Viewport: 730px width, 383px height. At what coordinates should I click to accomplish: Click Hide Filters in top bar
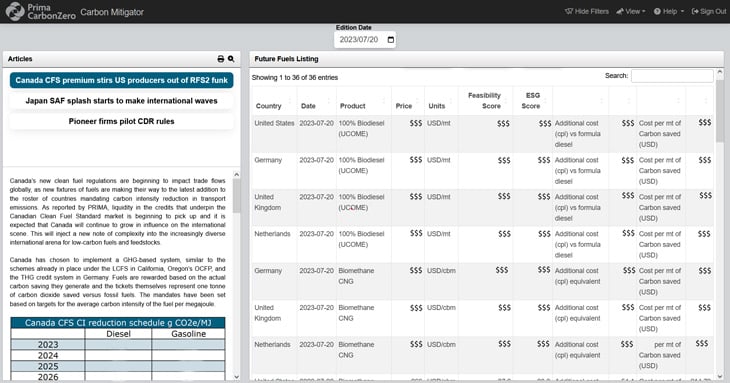(587, 12)
